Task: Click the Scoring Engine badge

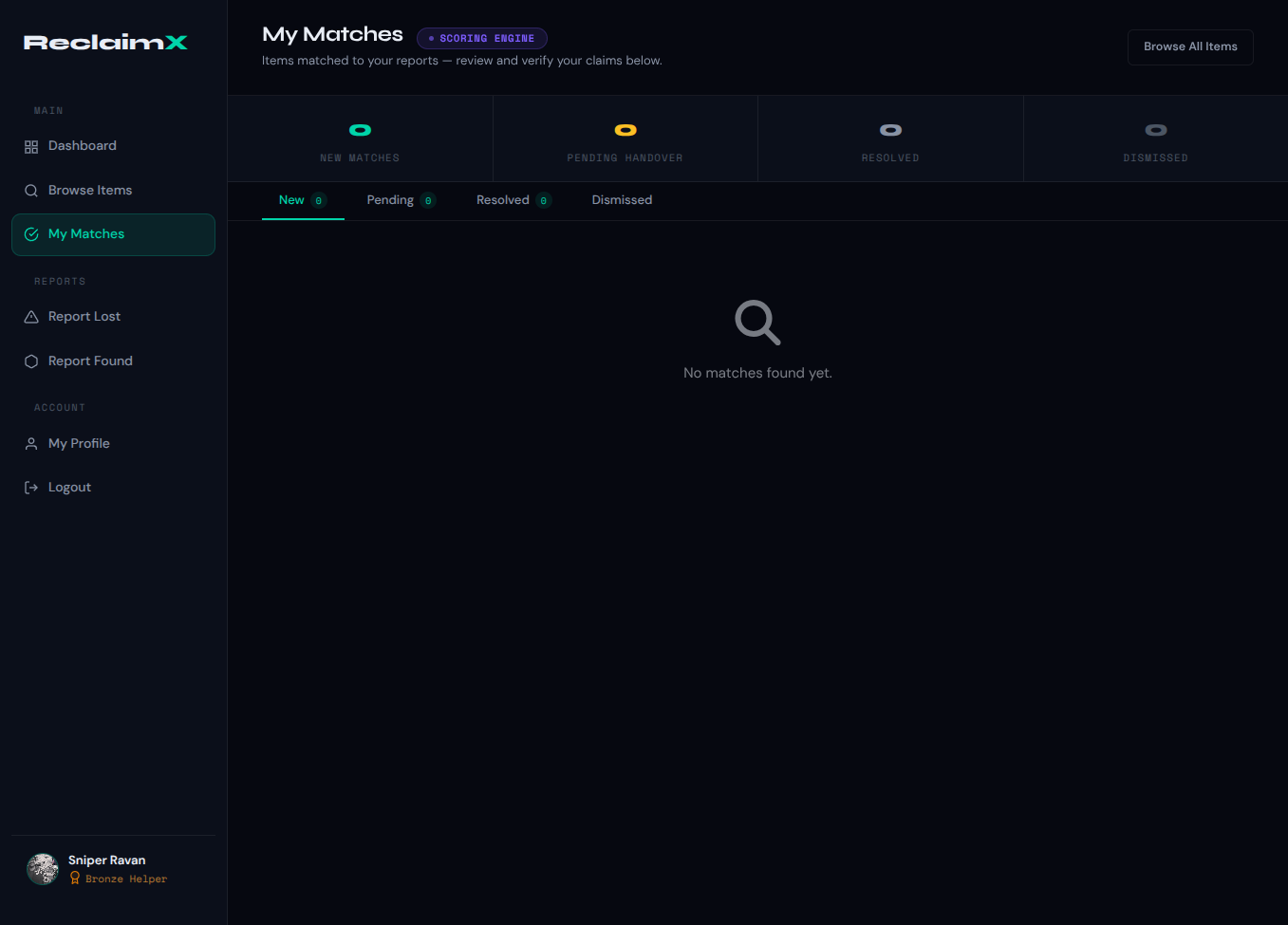Action: [x=482, y=38]
